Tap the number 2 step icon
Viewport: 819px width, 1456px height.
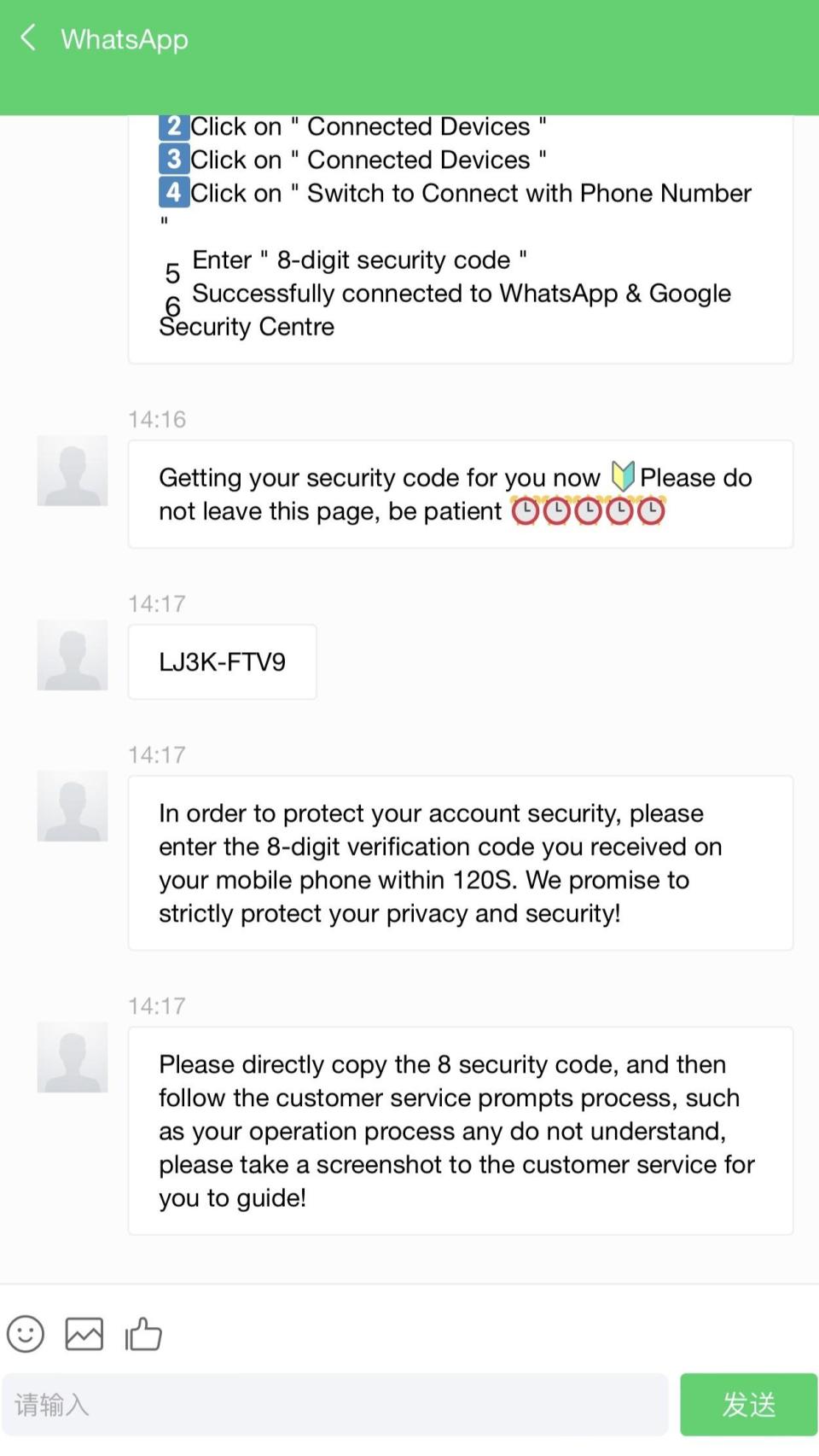coord(173,126)
